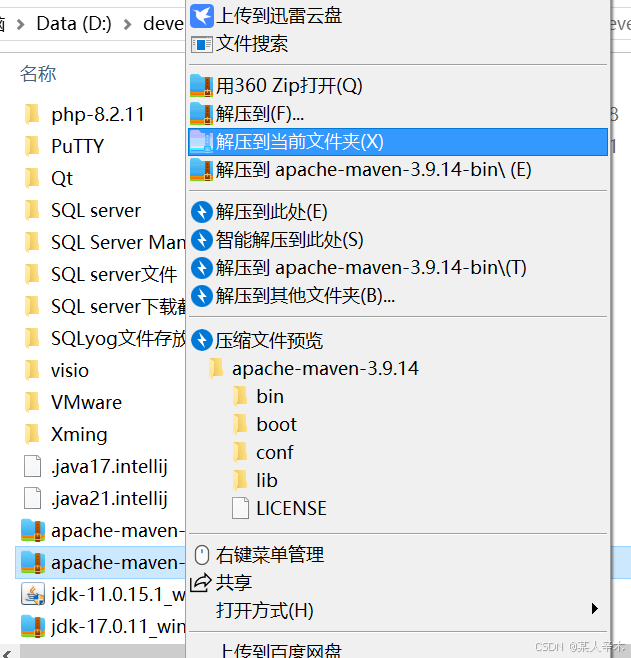
Task: Select the SQLyog文件存放 folder row
Action: pos(101,338)
